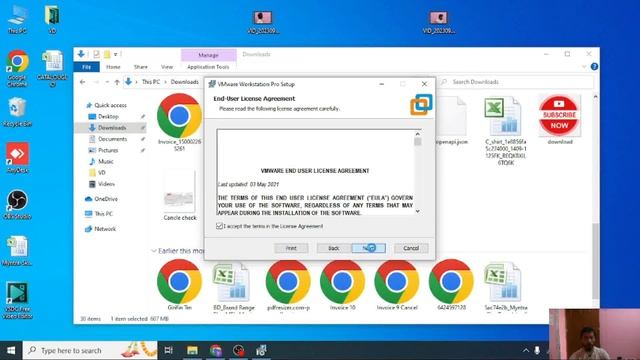
Task: Open the Cancle check image file
Action: tap(180, 197)
